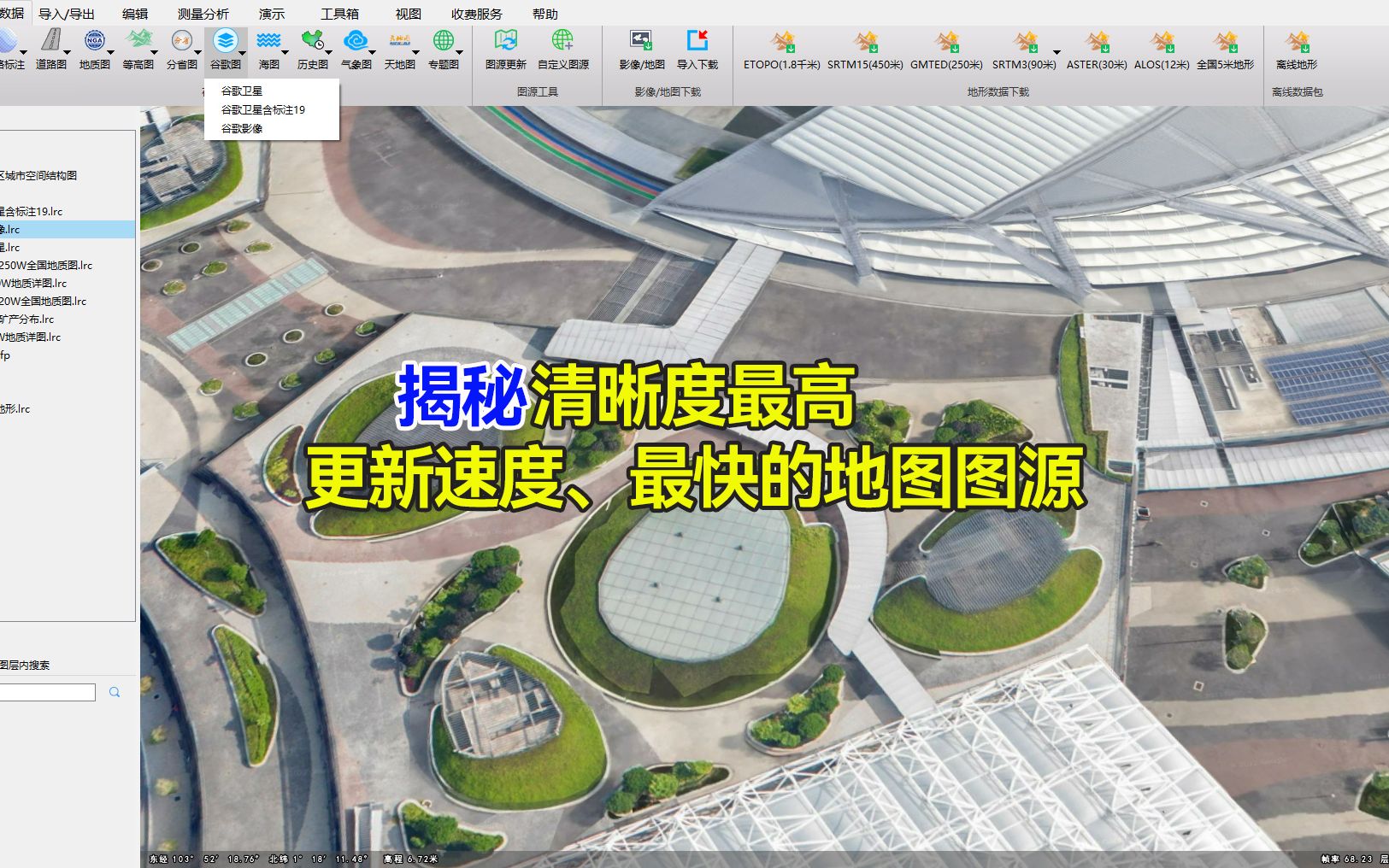
Task: Open the 收费服务 menu
Action: (477, 14)
